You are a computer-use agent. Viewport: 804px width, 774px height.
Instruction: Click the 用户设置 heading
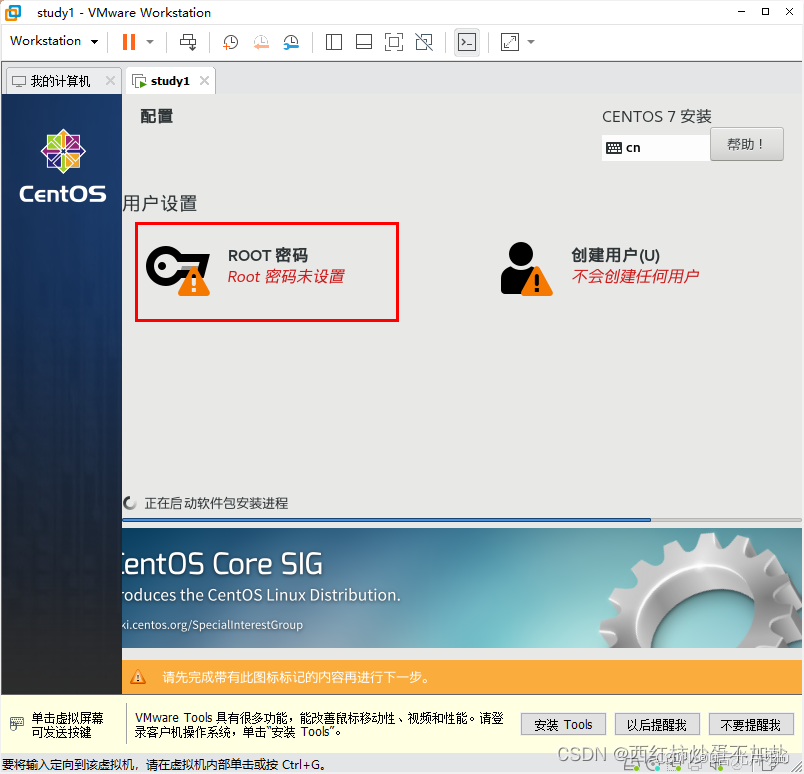click(160, 204)
